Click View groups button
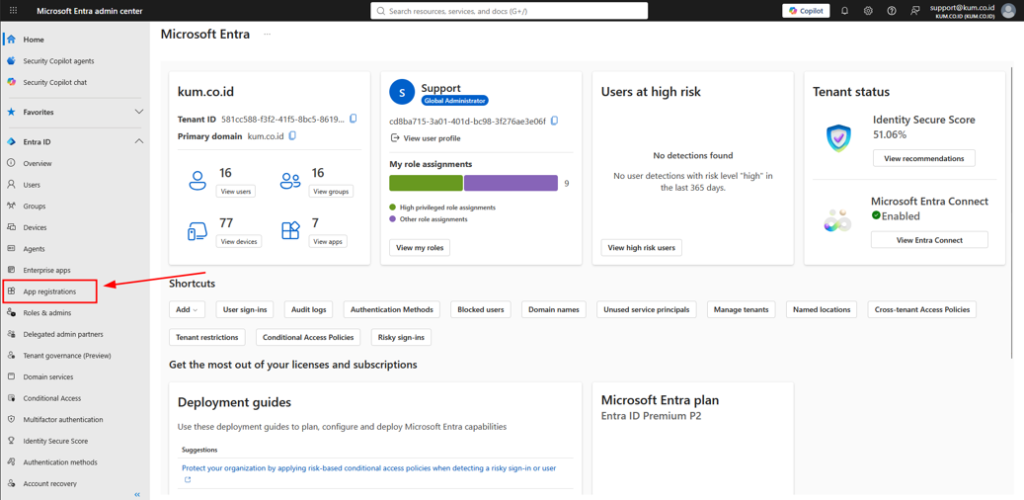 [331, 191]
